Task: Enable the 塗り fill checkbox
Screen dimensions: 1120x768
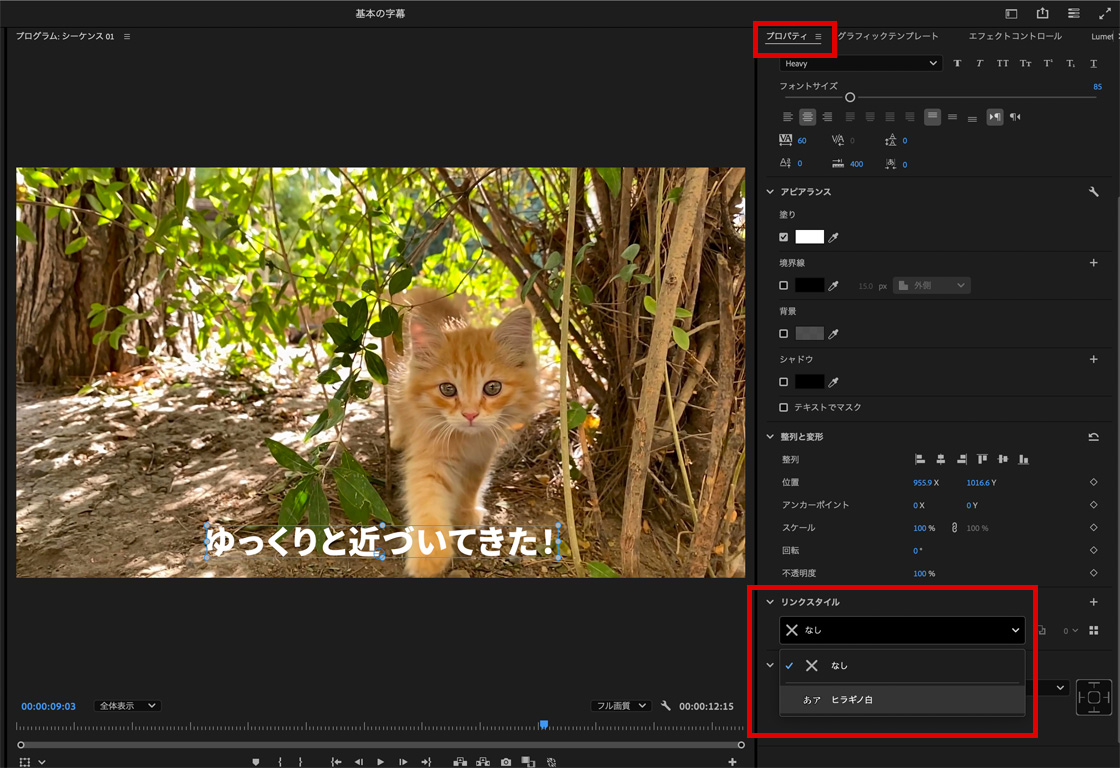Action: coord(784,237)
